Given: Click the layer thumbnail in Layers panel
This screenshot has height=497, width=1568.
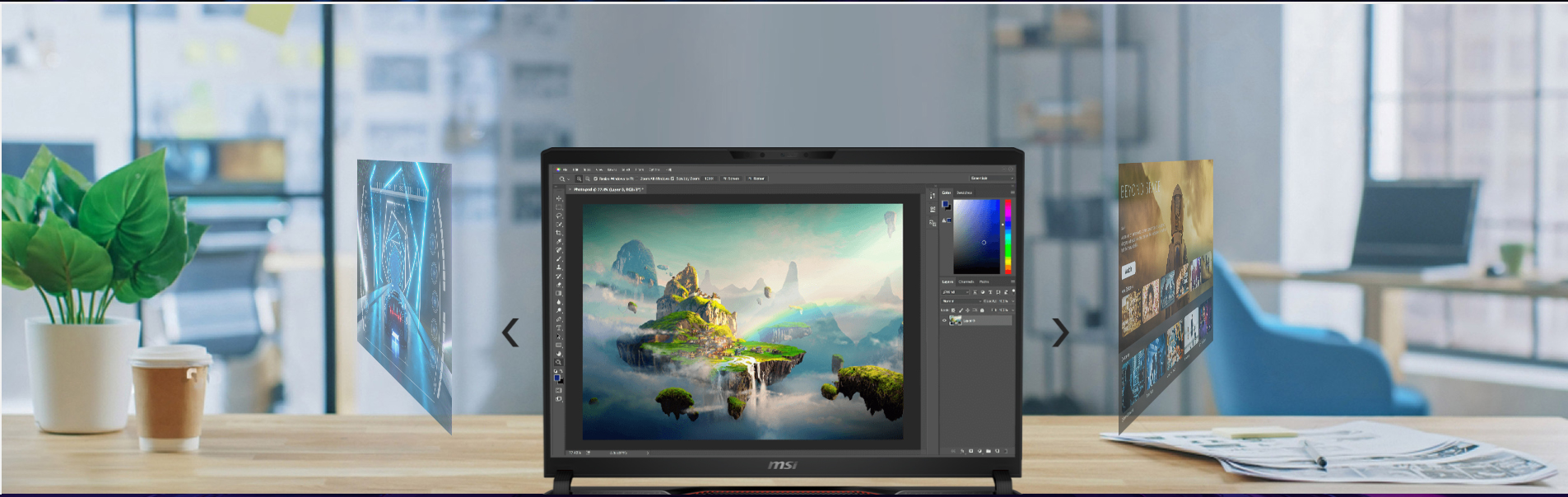Looking at the screenshot, I should click(956, 320).
